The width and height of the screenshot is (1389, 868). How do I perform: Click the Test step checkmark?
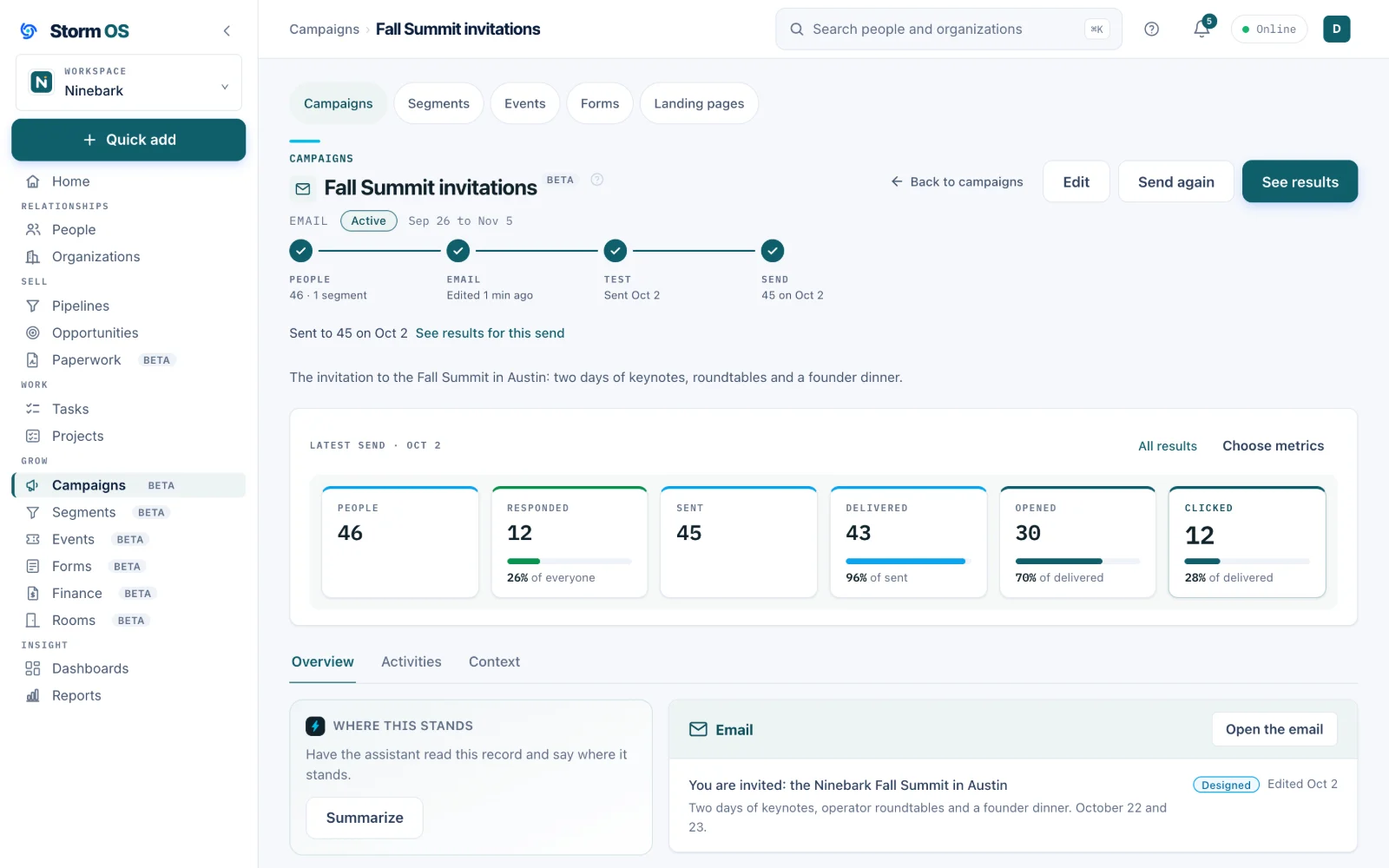[x=616, y=251]
